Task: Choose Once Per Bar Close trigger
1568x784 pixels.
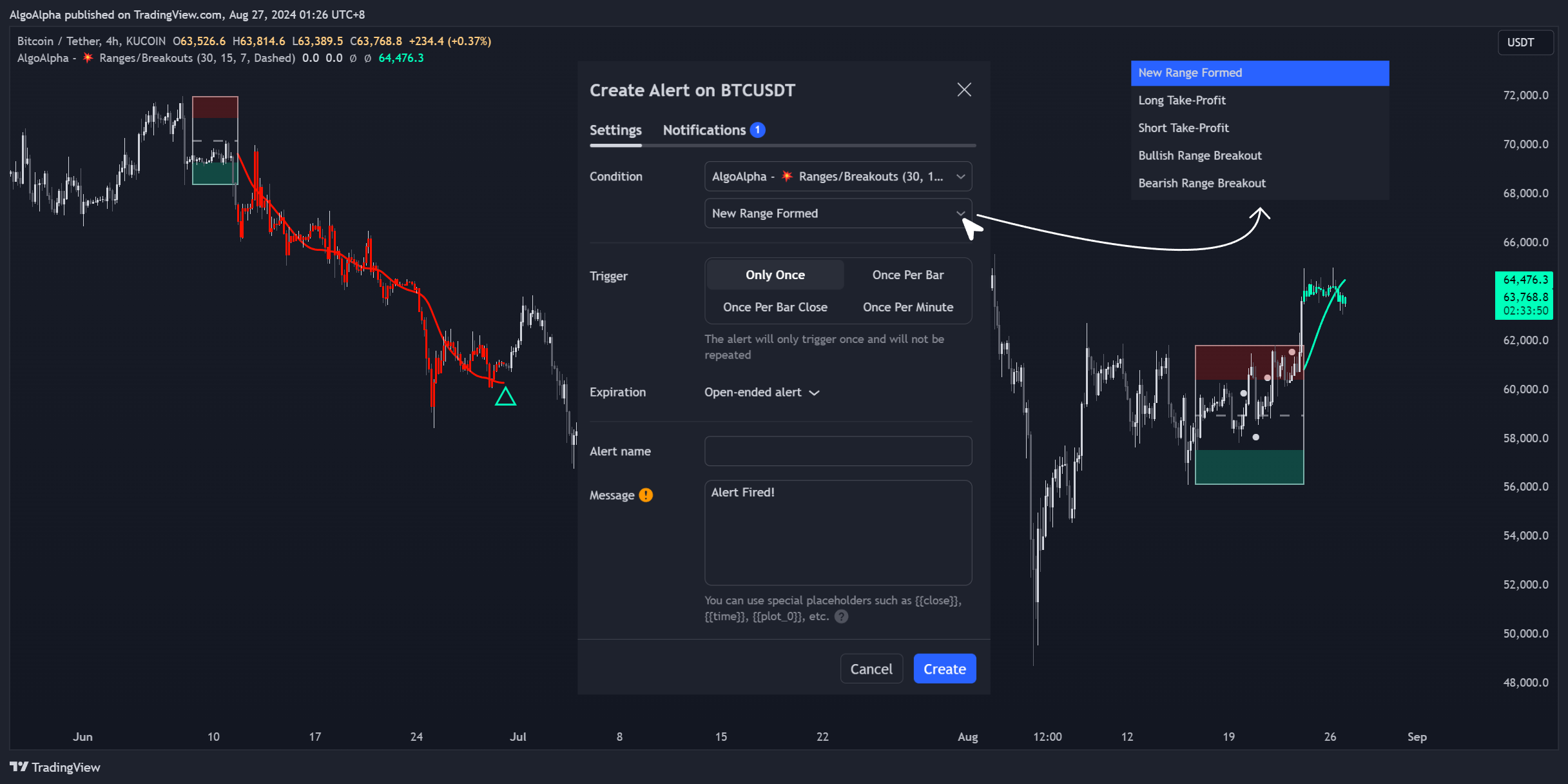Action: click(775, 308)
